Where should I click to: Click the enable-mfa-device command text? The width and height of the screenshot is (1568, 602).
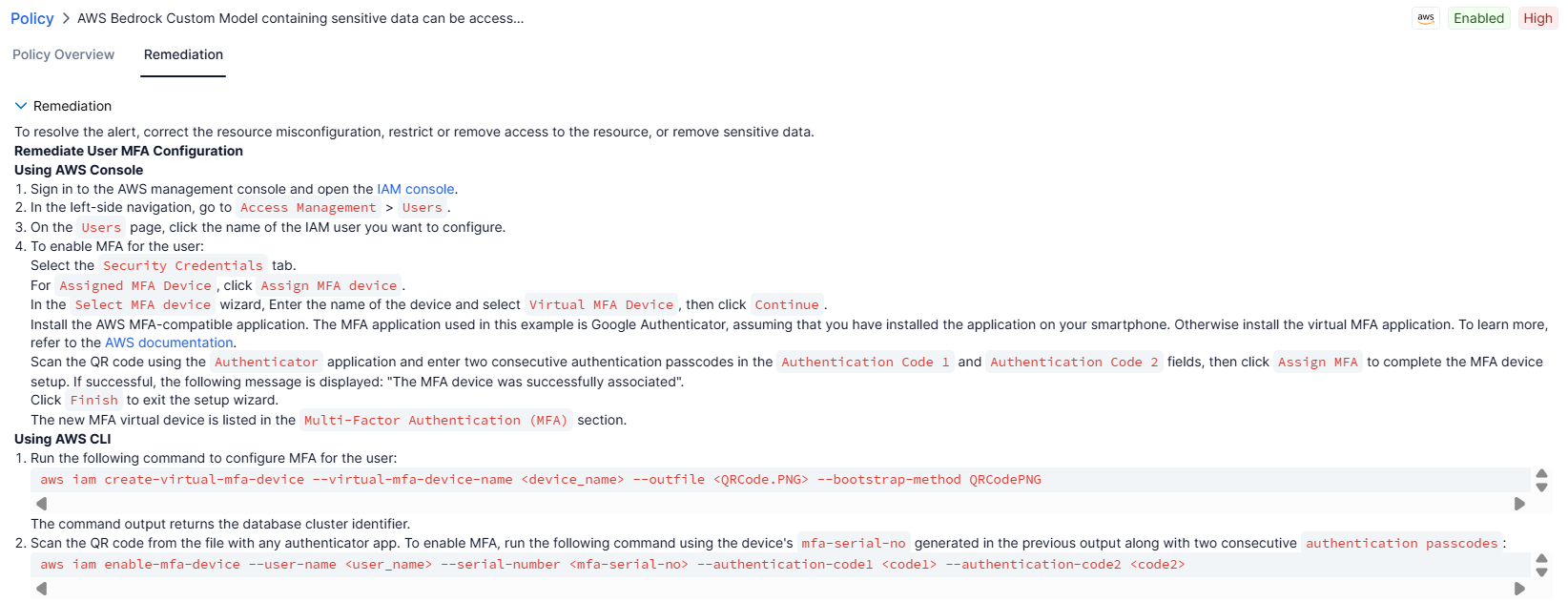(x=612, y=565)
